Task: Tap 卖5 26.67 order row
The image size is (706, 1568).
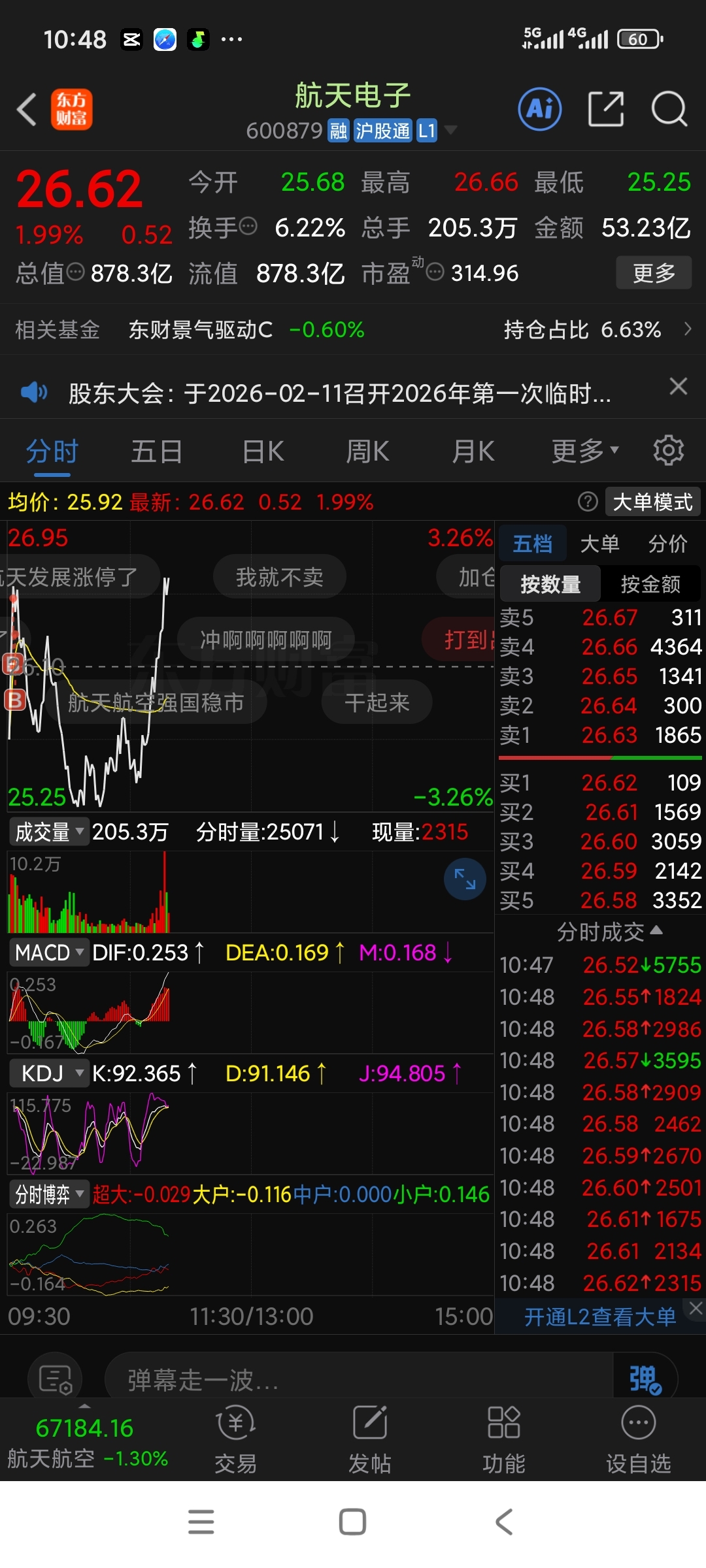Action: point(600,617)
